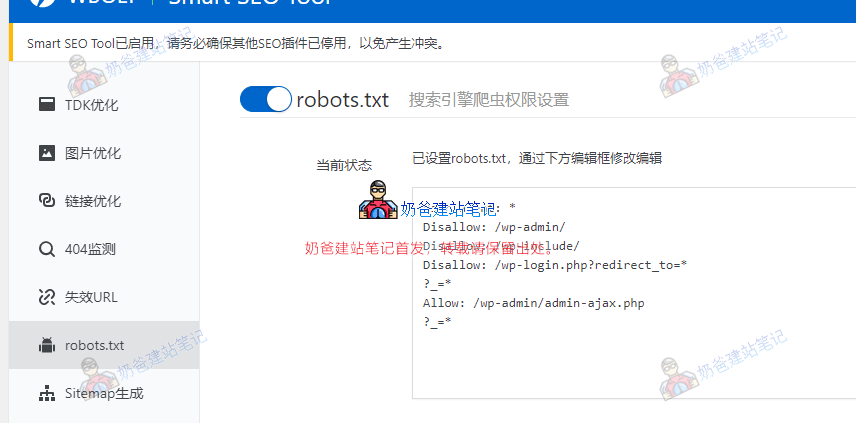Screen dimensions: 856x423
Task: Click the 失效URL broken link icon
Action: (x=46, y=297)
